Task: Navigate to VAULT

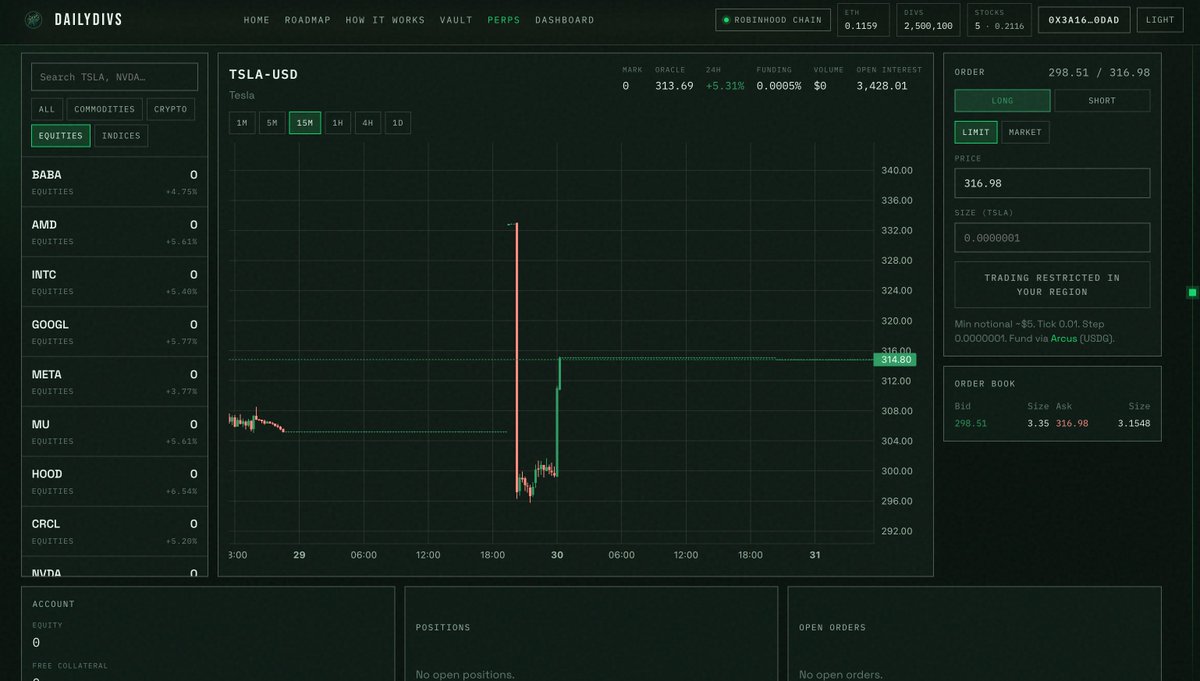Action: pyautogui.click(x=456, y=20)
